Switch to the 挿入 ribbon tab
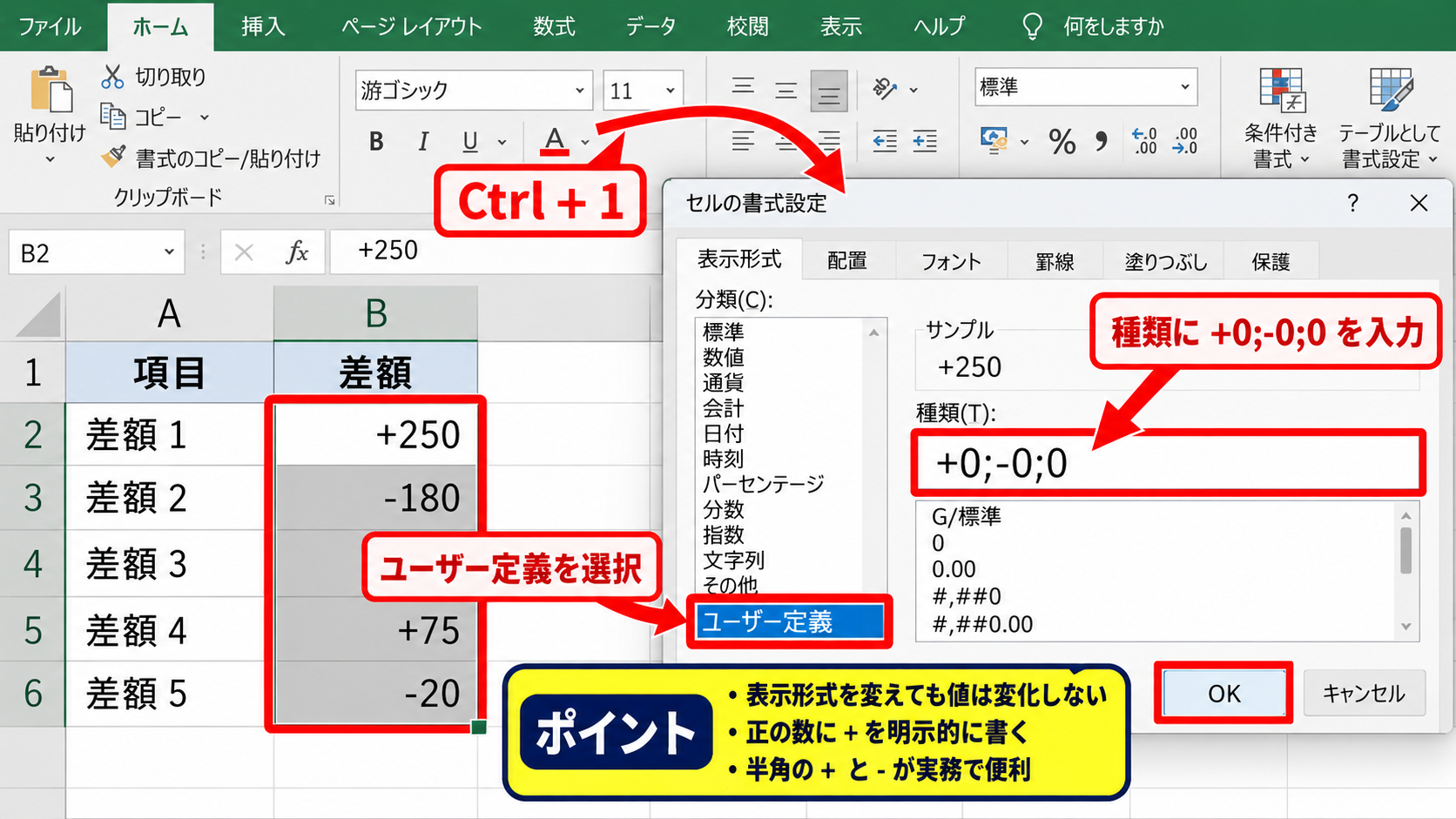The image size is (1456, 819). 263,27
